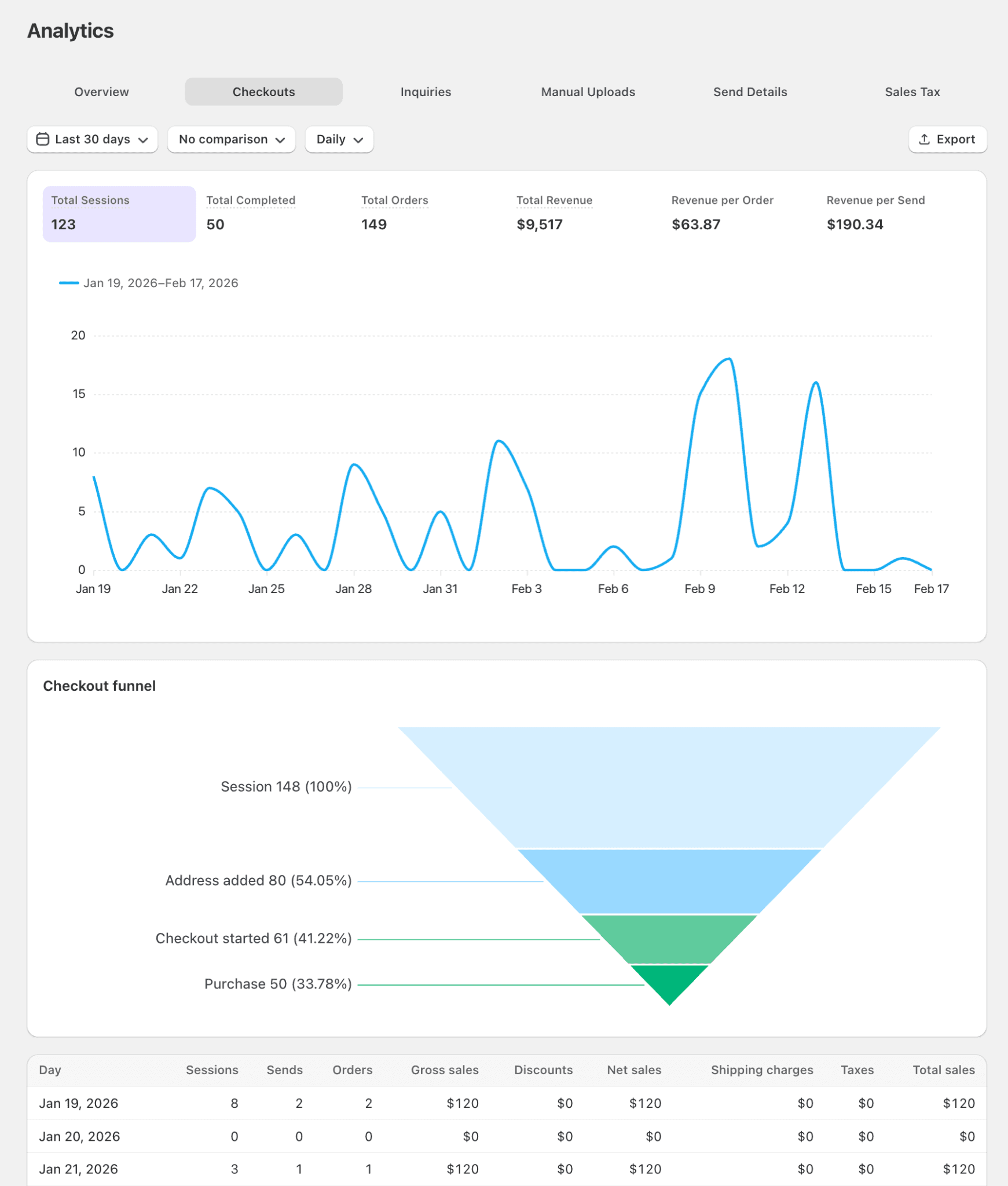
Task: Expand the Last 30 days dropdown chevron
Action: (x=144, y=140)
